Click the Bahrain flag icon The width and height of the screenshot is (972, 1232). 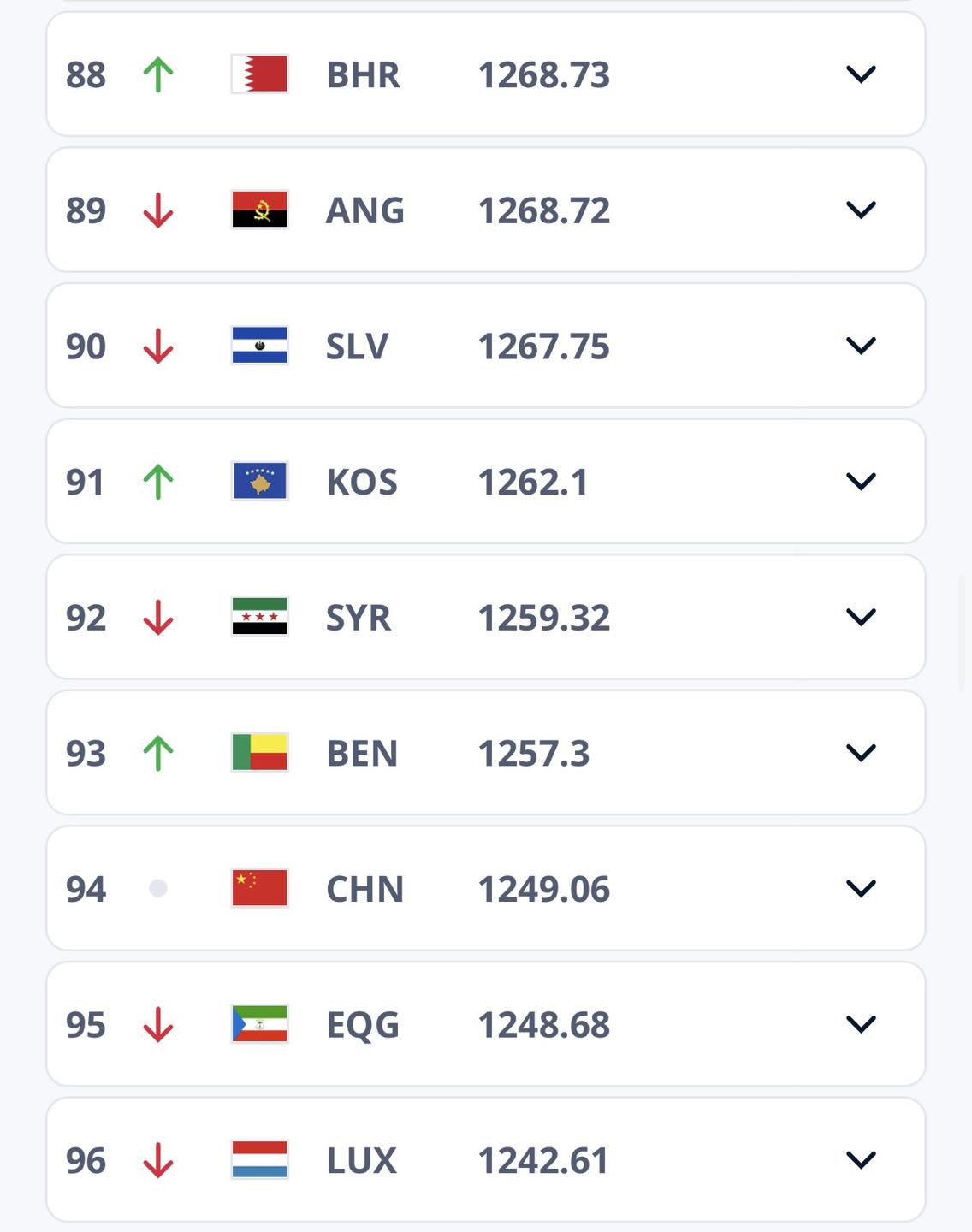point(260,74)
